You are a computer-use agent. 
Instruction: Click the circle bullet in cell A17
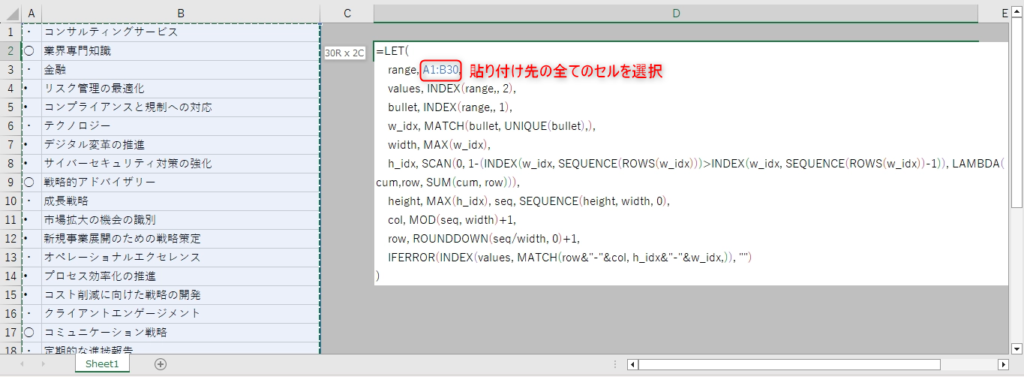(x=28, y=333)
